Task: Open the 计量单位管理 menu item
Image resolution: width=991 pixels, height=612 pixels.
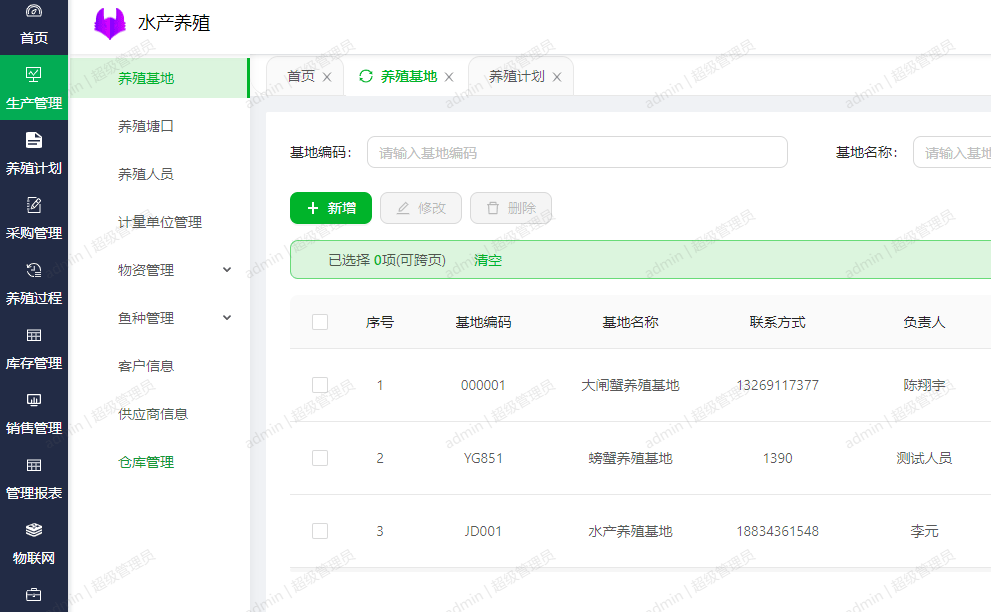Action: pos(159,222)
